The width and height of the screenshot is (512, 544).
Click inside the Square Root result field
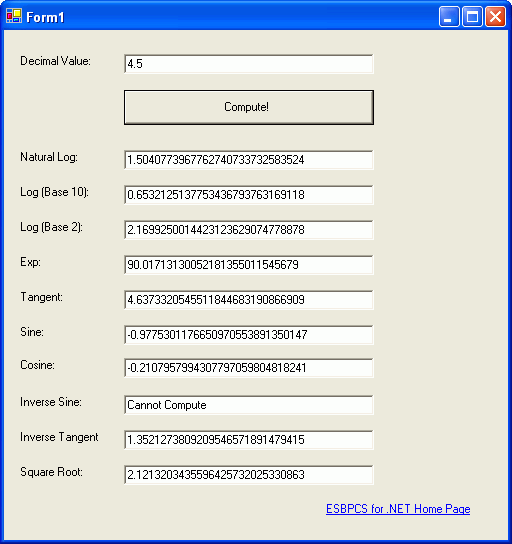click(249, 475)
